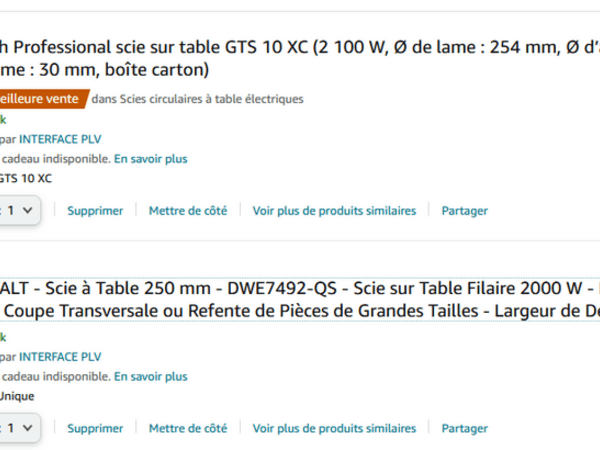Screen dimensions: 600x450
Task: Open the Bosch GTS 10 XC product title
Action: [x=300, y=58]
